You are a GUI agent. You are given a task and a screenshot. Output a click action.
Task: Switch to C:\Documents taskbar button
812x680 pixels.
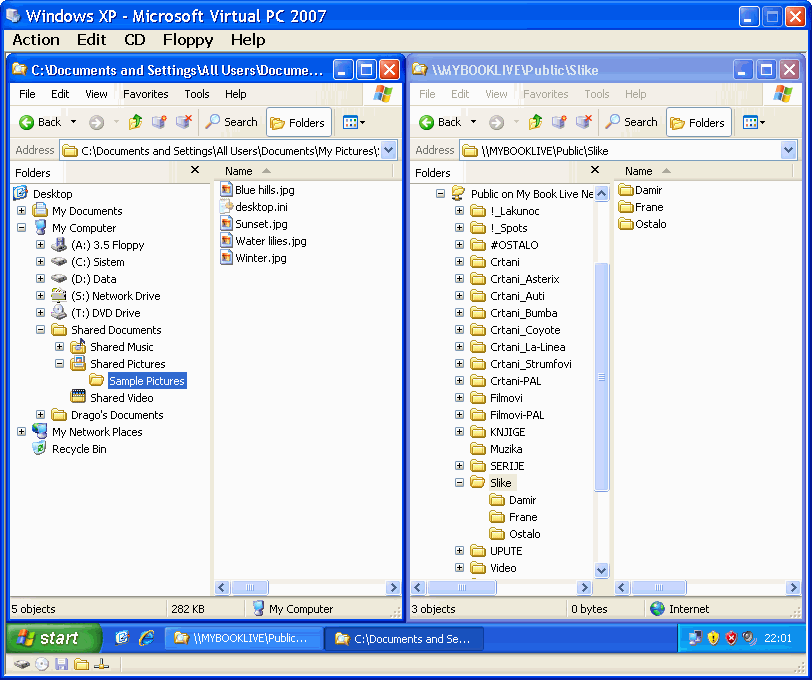404,639
